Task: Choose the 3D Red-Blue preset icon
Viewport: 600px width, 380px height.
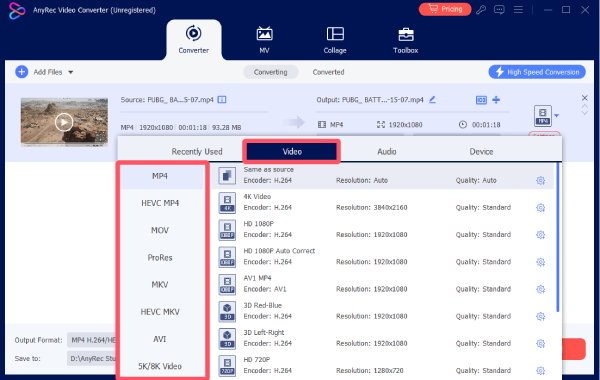Action: tap(227, 312)
